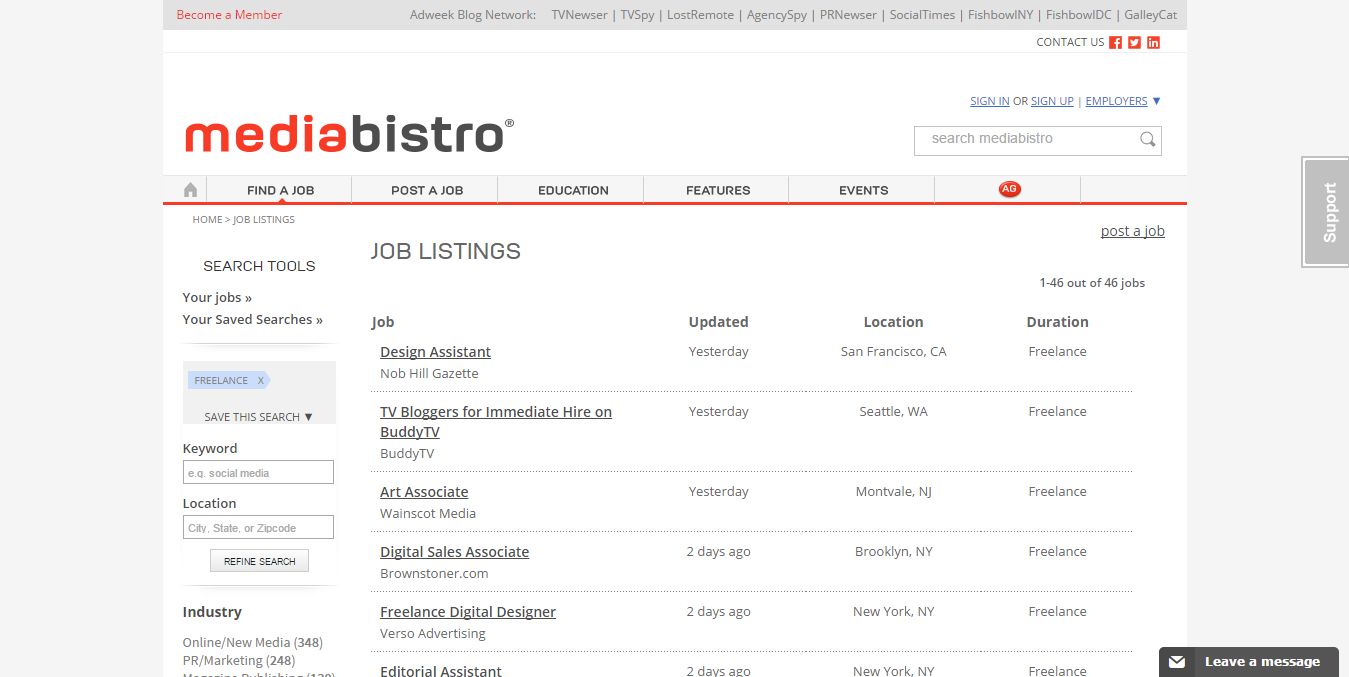The image size is (1349, 677).
Task: Open the GalleyCat blog link
Action: coord(1150,15)
